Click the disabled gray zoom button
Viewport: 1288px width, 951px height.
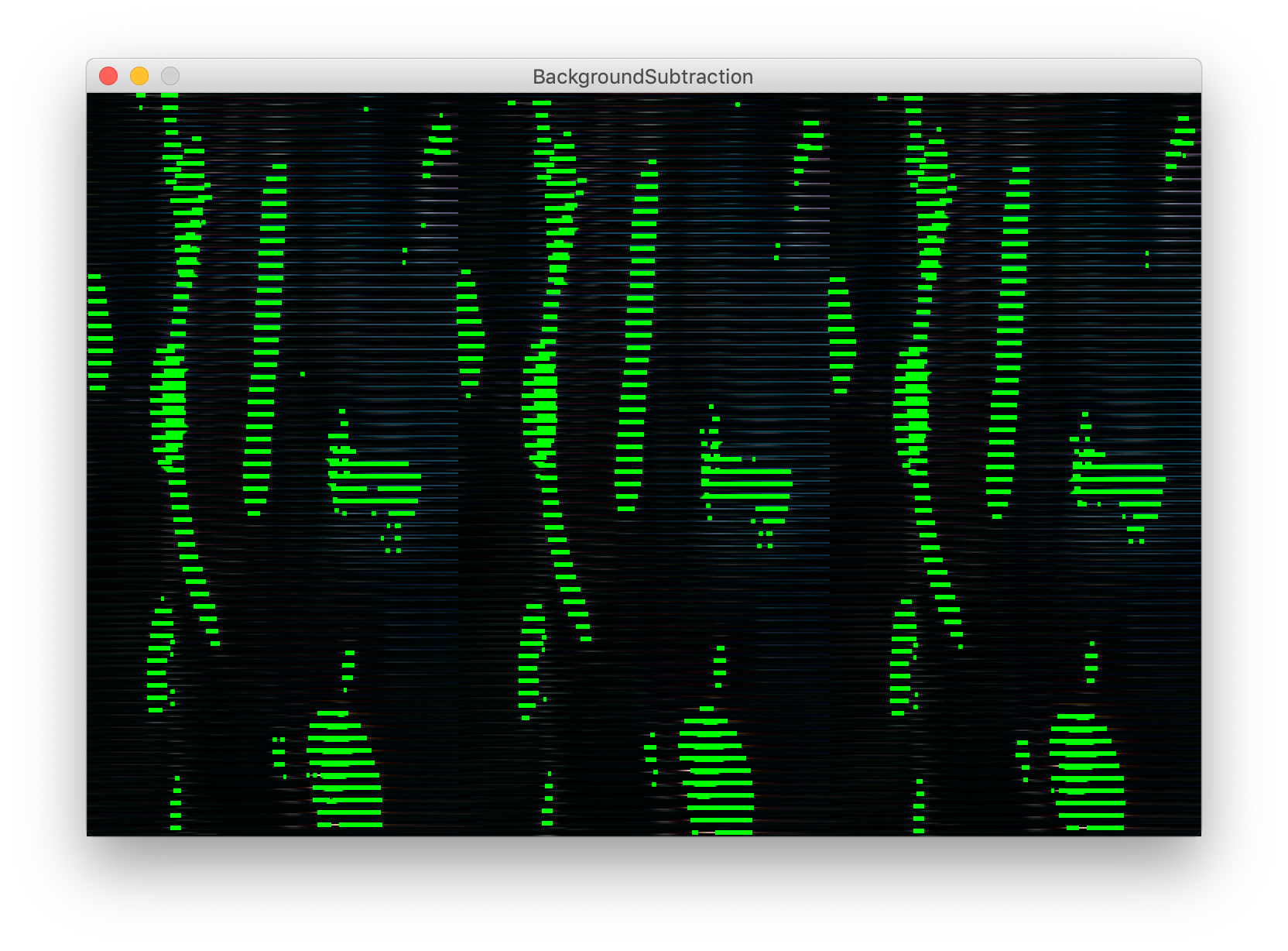[x=170, y=76]
